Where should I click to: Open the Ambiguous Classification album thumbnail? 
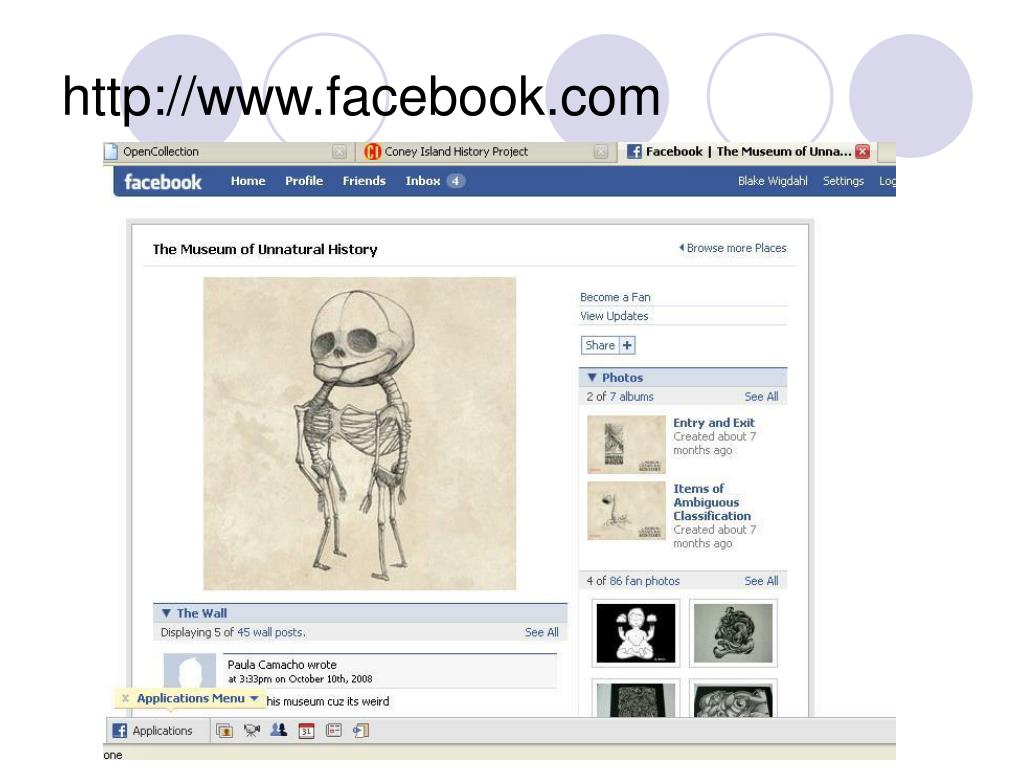click(x=626, y=511)
